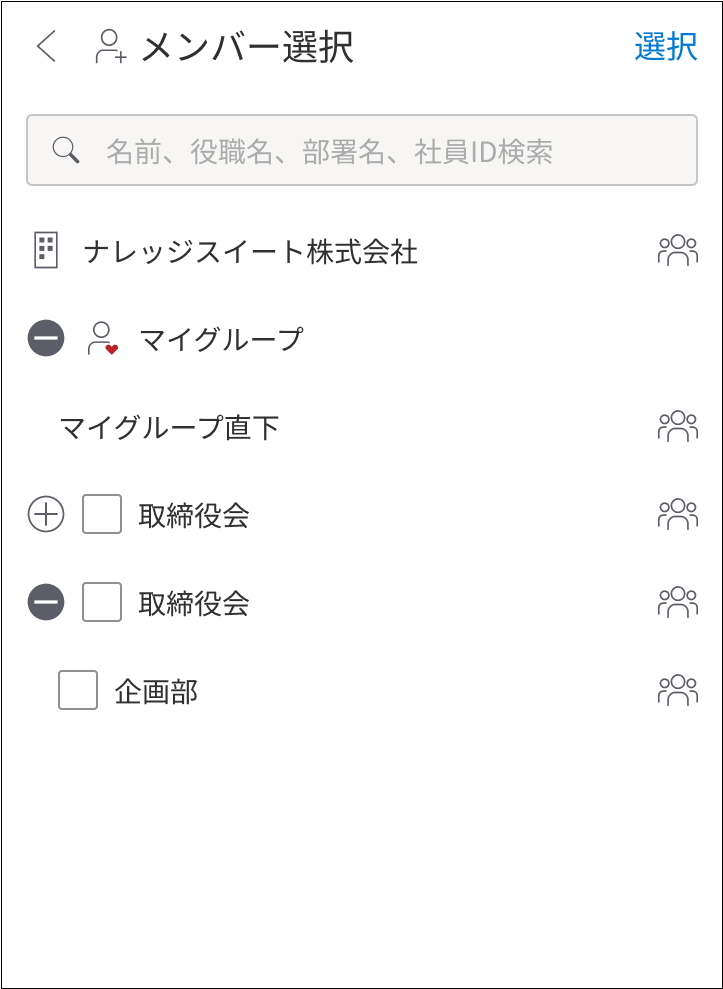
Task: Click the building icon for ナレッジスイート株式会社
Action: coord(45,250)
